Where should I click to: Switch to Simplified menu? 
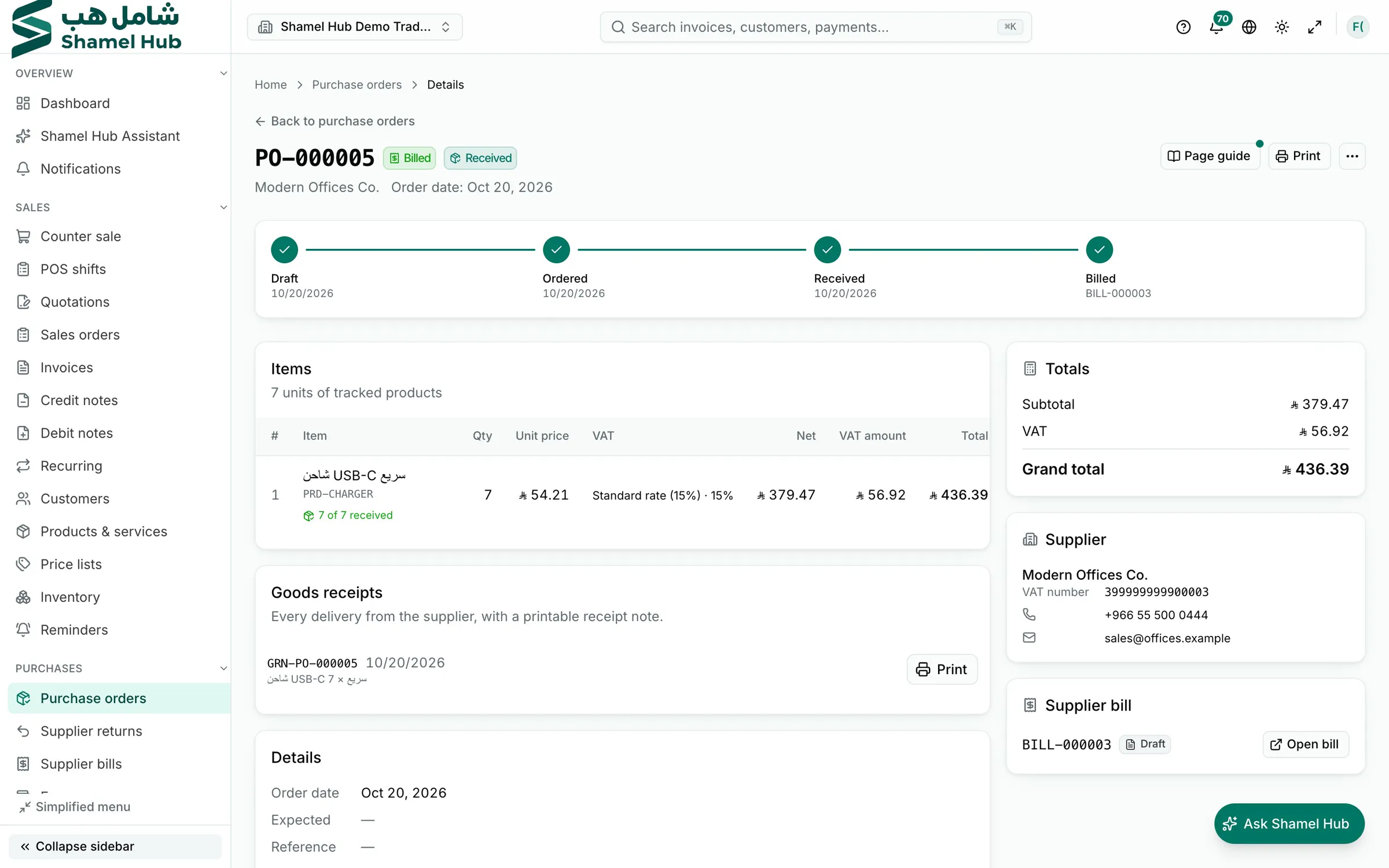(x=74, y=807)
